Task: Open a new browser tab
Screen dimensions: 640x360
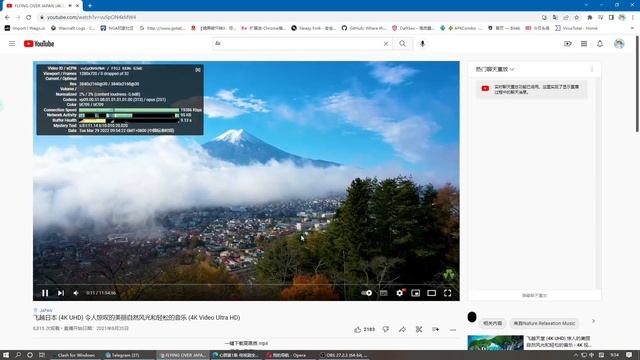Action: 90,6
